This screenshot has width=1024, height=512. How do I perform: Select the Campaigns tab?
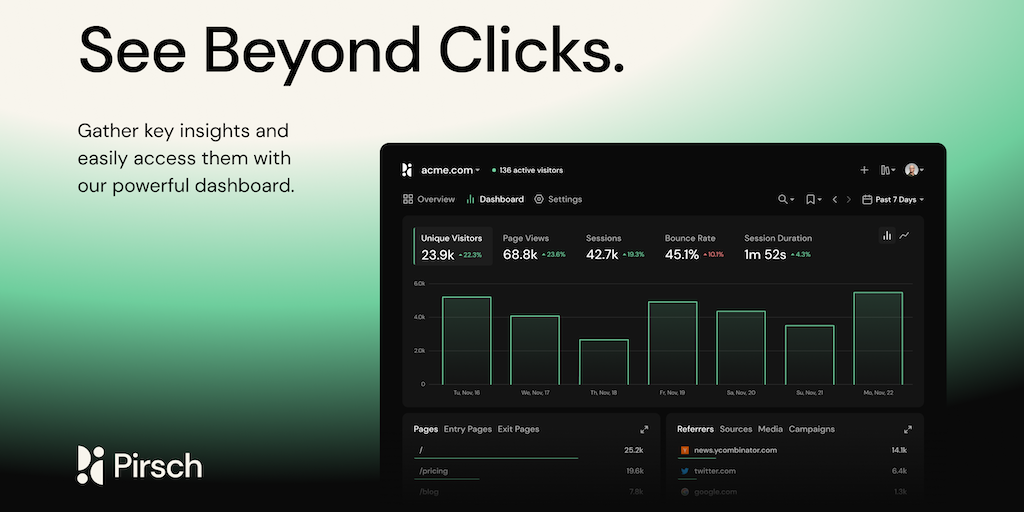[x=812, y=429]
